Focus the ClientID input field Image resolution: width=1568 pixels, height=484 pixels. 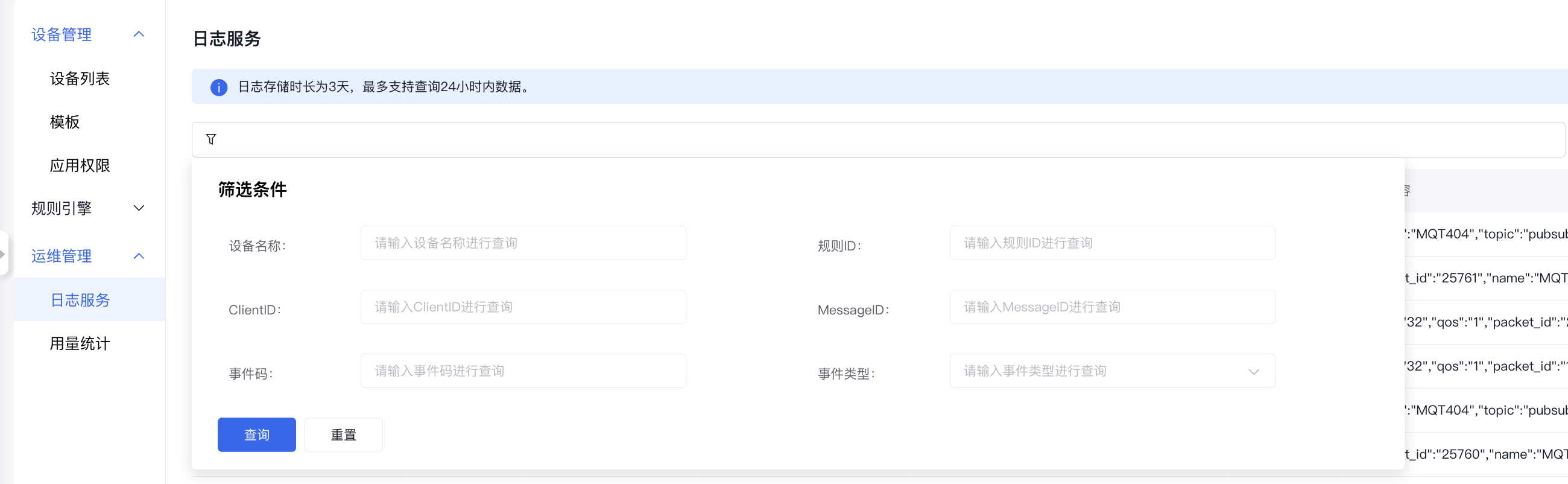pyautogui.click(x=523, y=307)
